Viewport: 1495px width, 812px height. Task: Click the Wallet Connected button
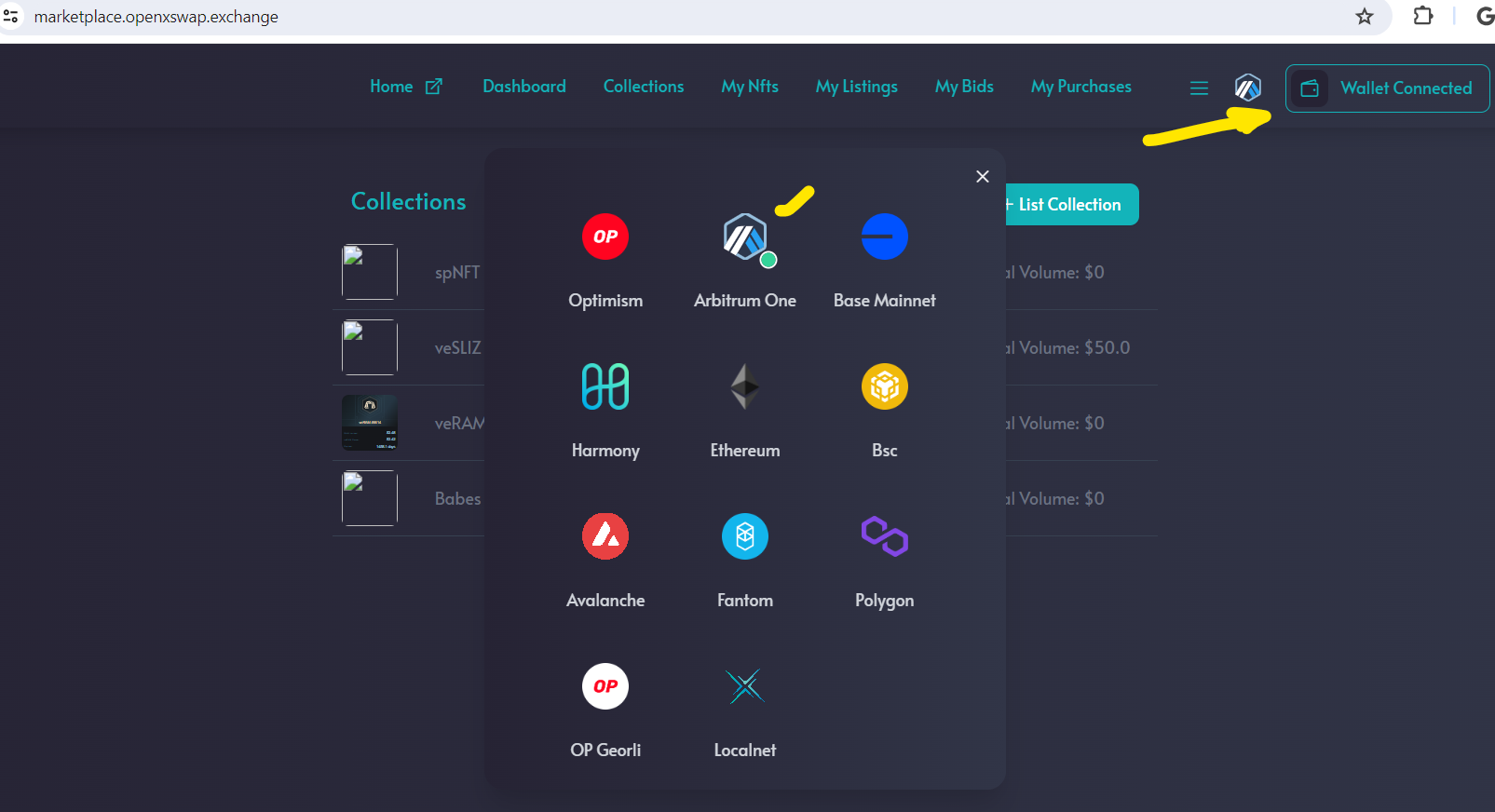pyautogui.click(x=1387, y=88)
